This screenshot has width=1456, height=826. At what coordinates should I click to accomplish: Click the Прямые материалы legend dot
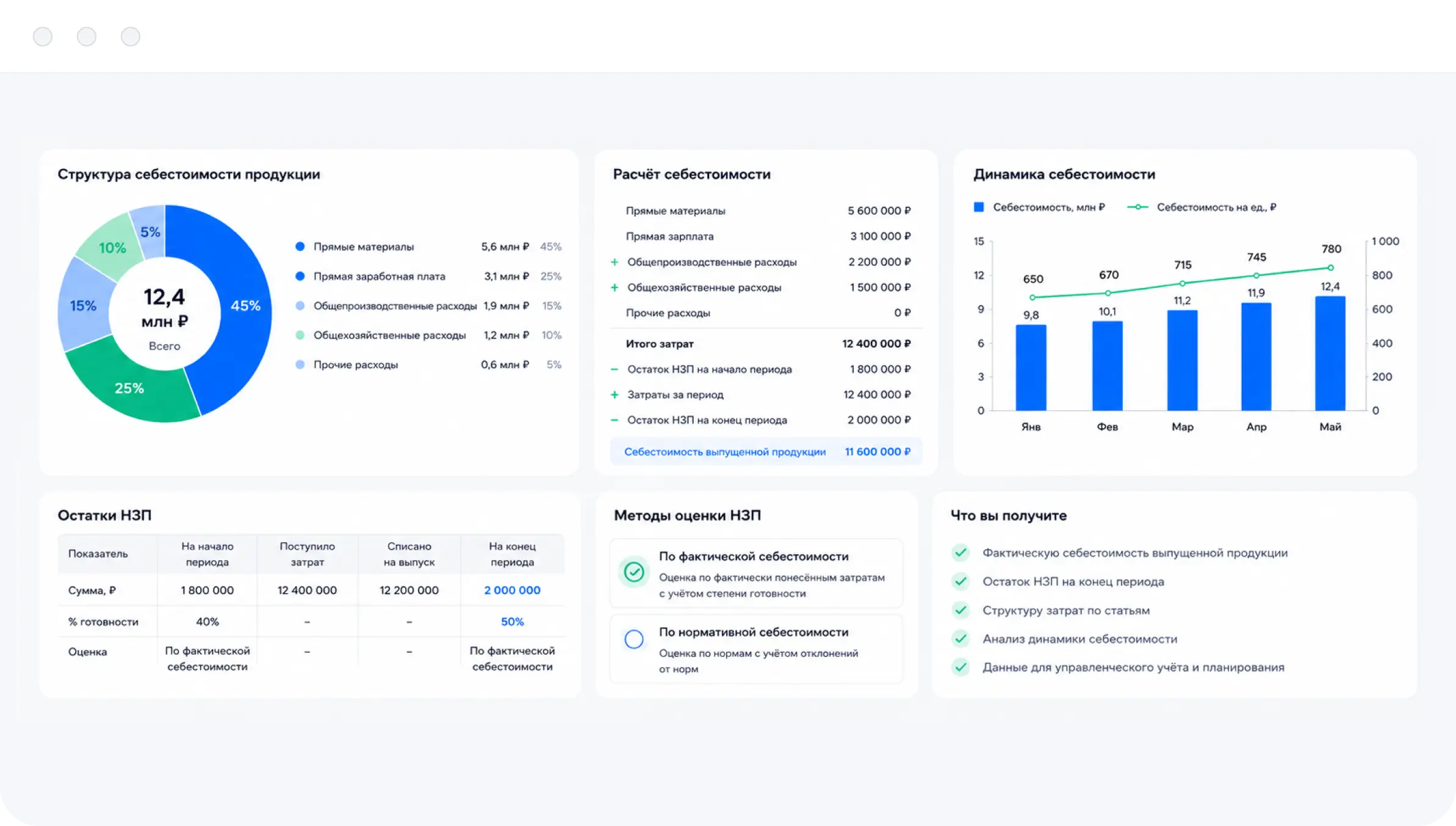(300, 246)
